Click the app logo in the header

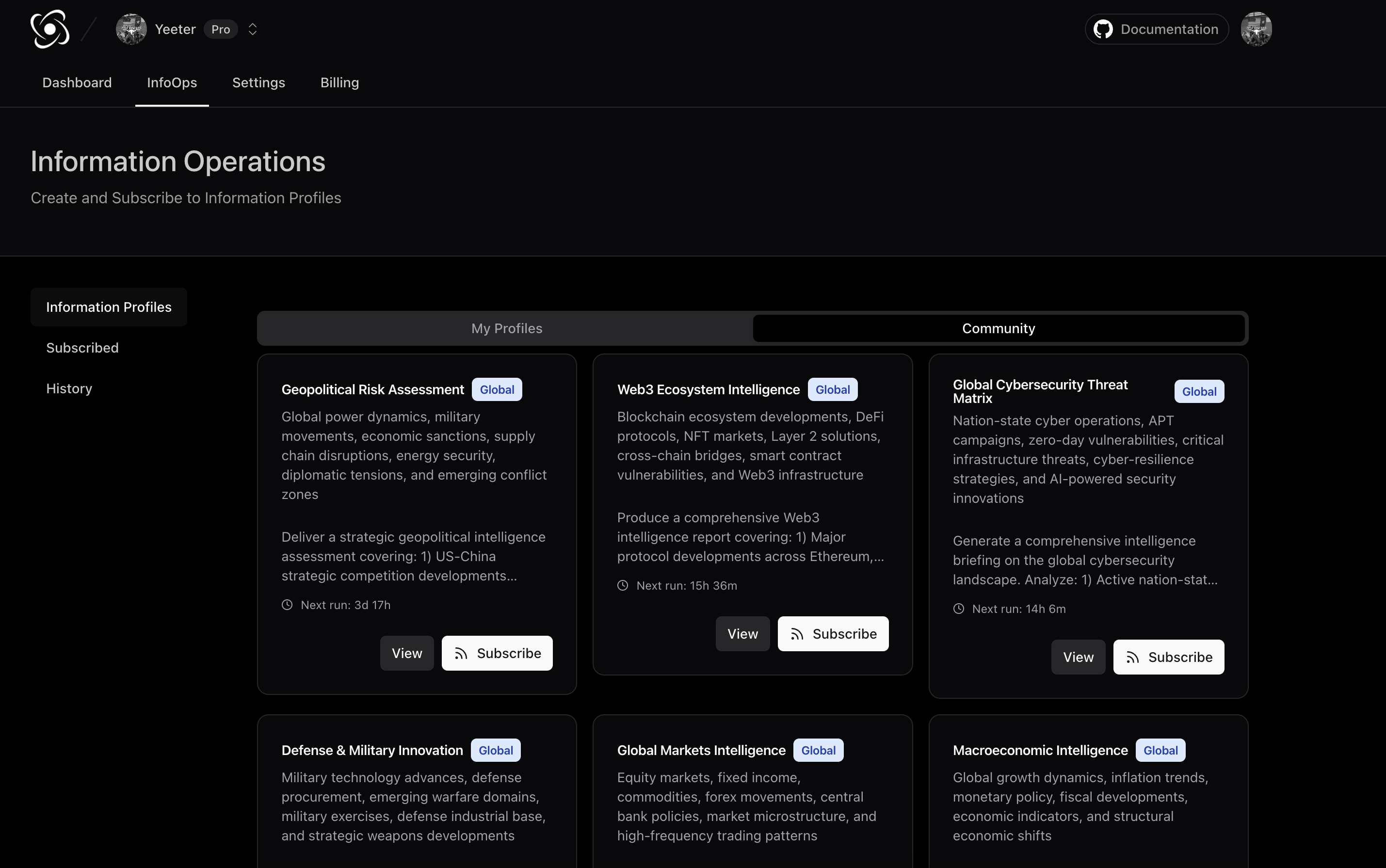(50, 29)
